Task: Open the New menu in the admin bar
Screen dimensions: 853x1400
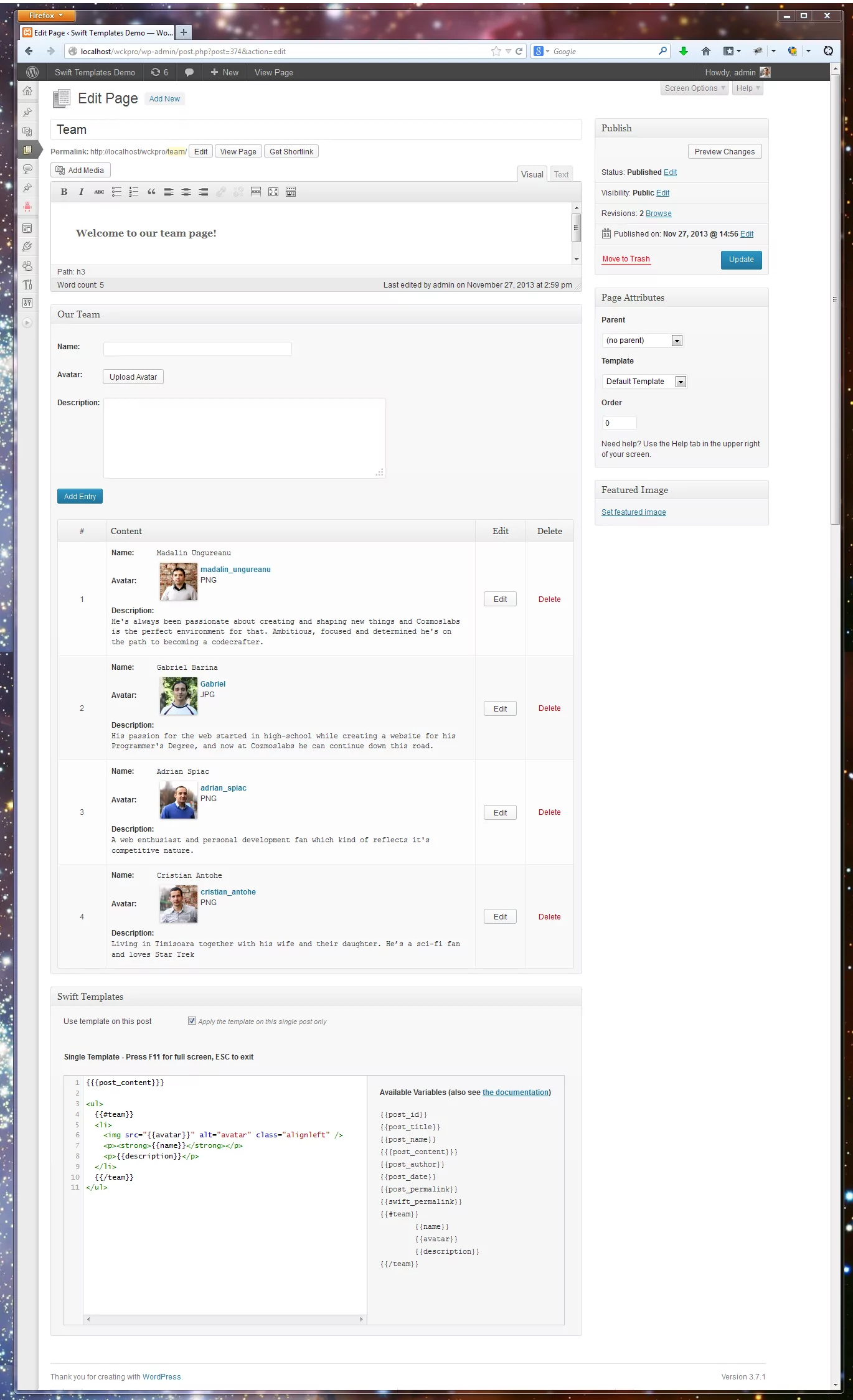Action: click(225, 72)
